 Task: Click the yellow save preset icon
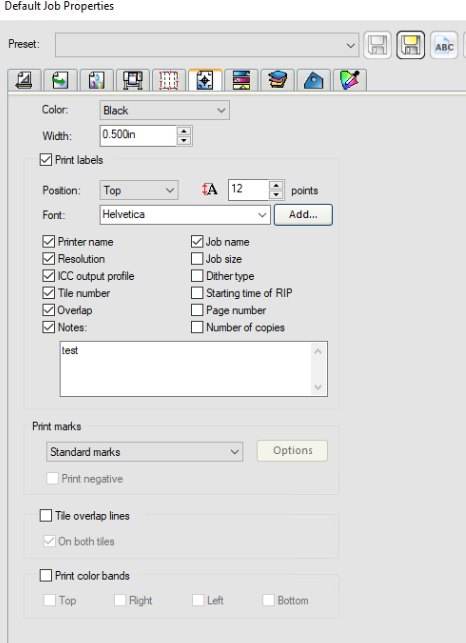point(411,45)
